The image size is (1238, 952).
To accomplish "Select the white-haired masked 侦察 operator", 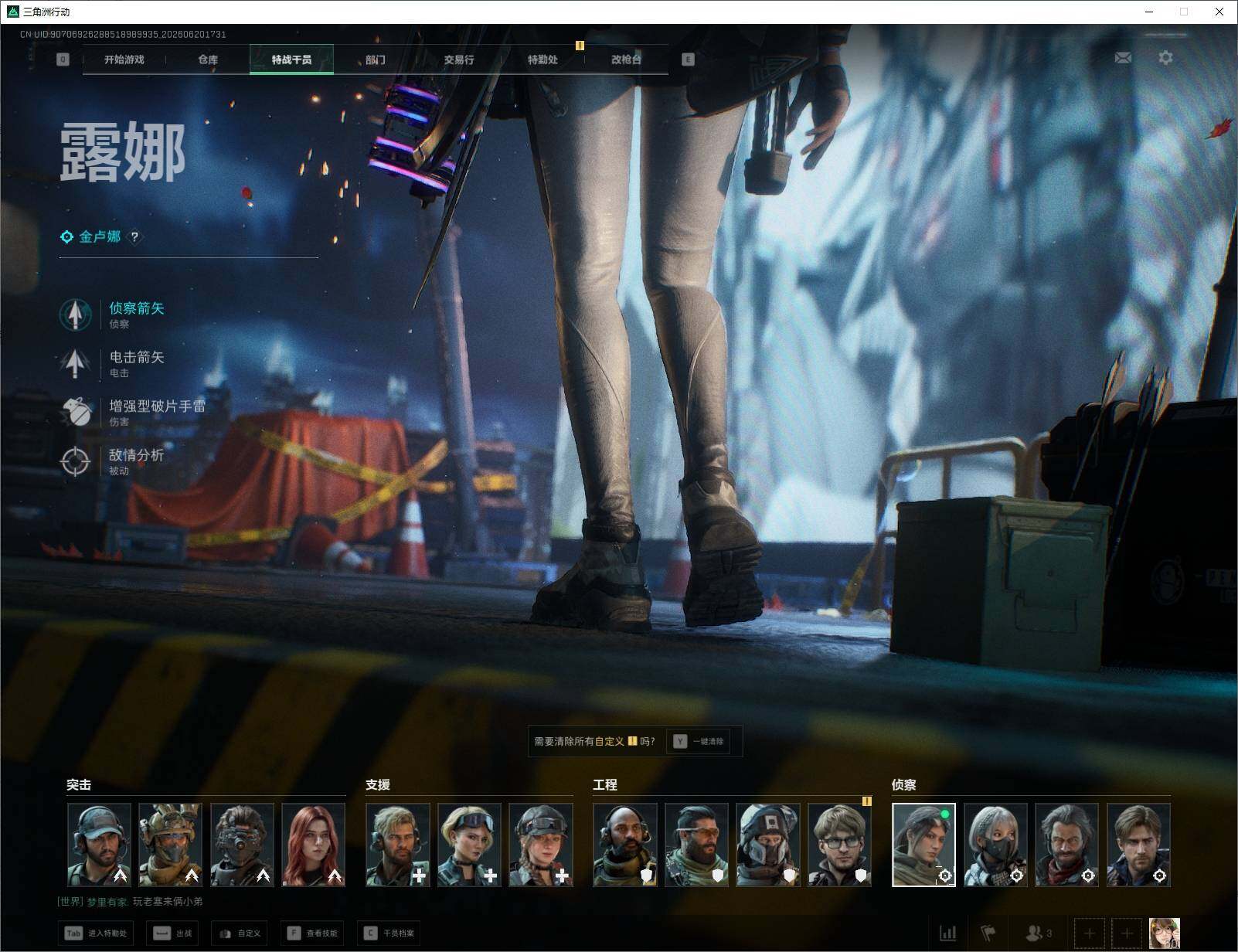I will click(995, 845).
